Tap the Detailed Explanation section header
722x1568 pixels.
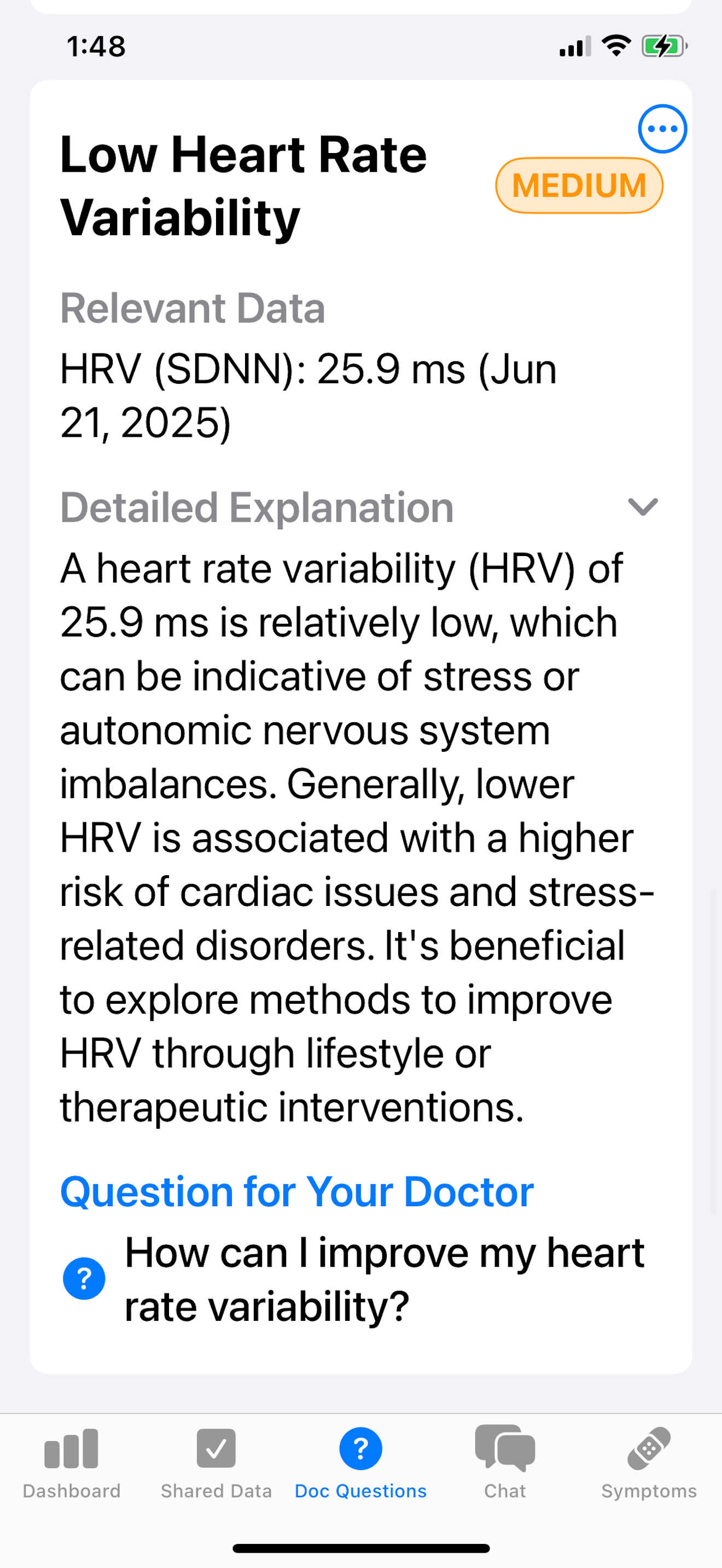[257, 507]
